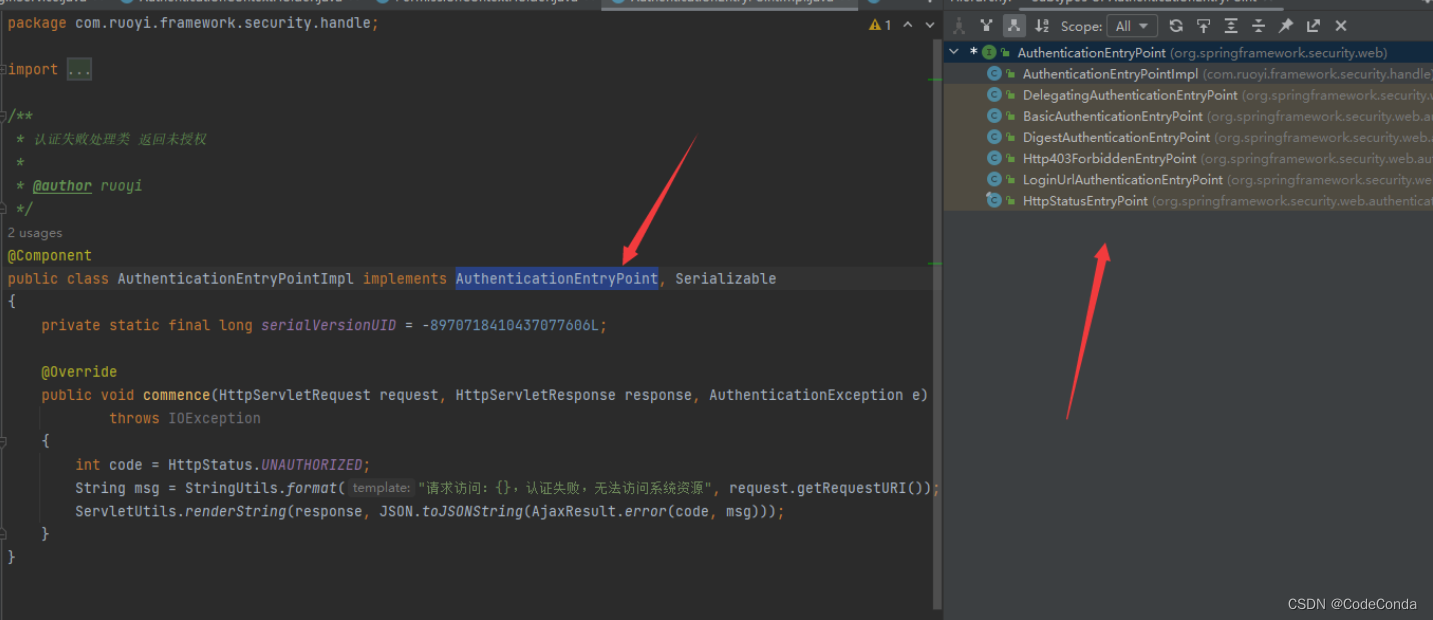Click the DigestAuthenticationEntryPoint class icon
The image size is (1433, 620).
pyautogui.click(x=994, y=137)
